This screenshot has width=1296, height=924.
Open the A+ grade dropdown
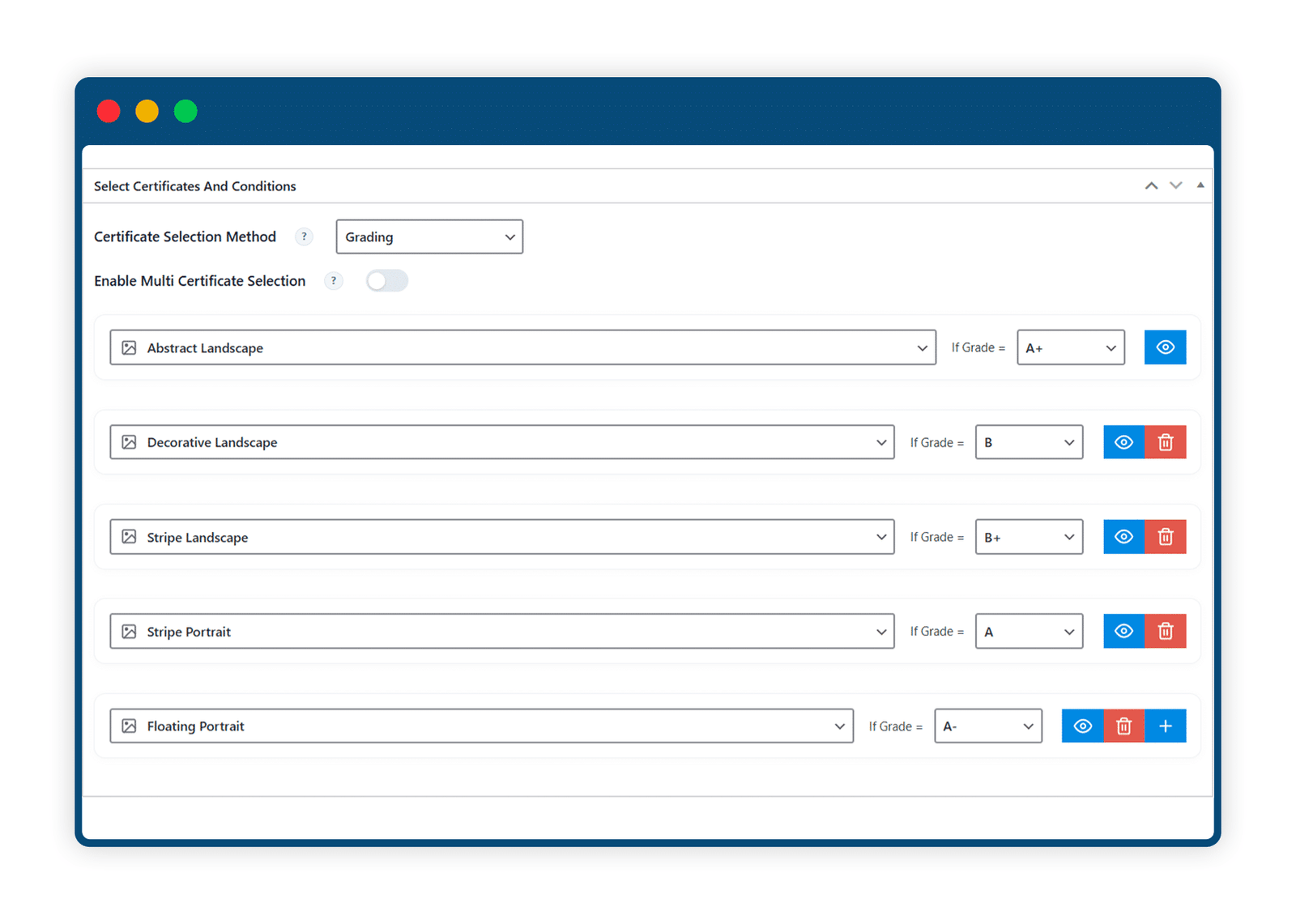(1071, 347)
